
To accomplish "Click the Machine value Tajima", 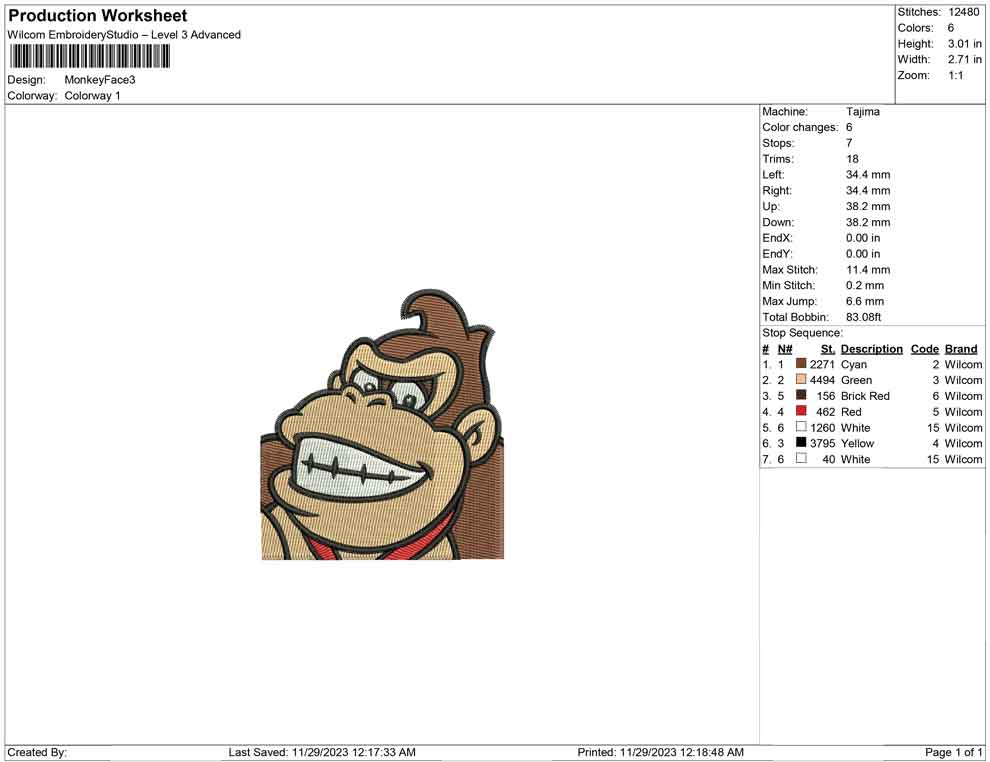I will point(862,111).
